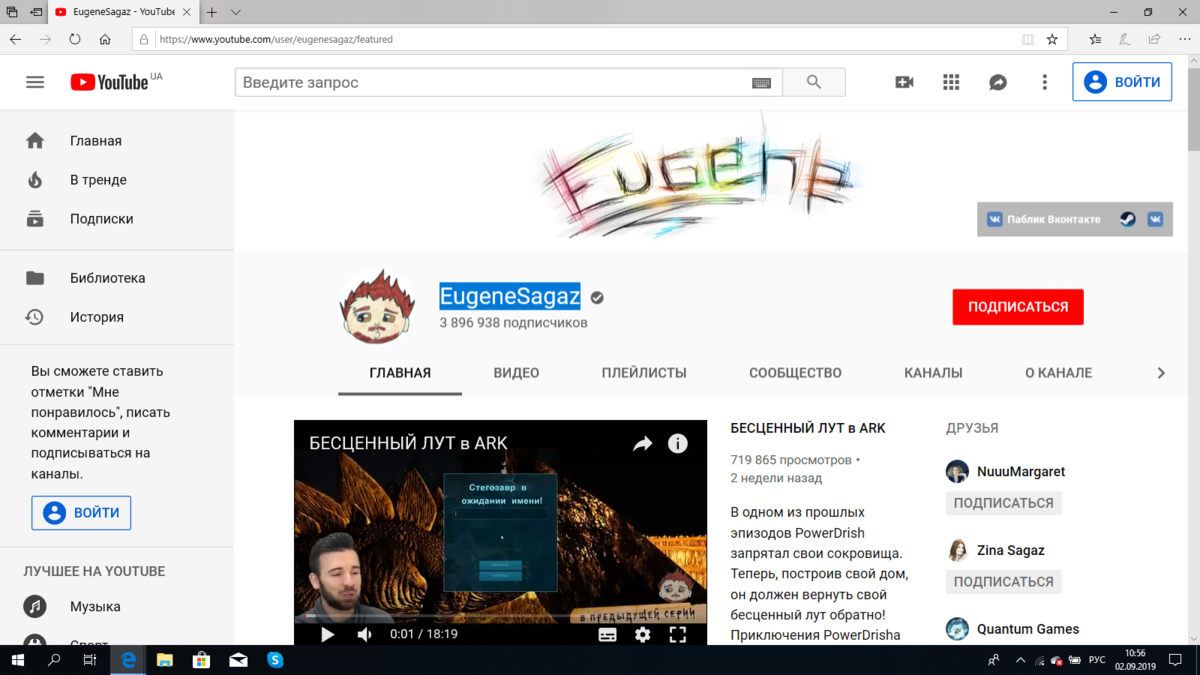Image resolution: width=1200 pixels, height=675 pixels.
Task: Click the Паблик Вконтакте banner link
Action: point(1044,219)
